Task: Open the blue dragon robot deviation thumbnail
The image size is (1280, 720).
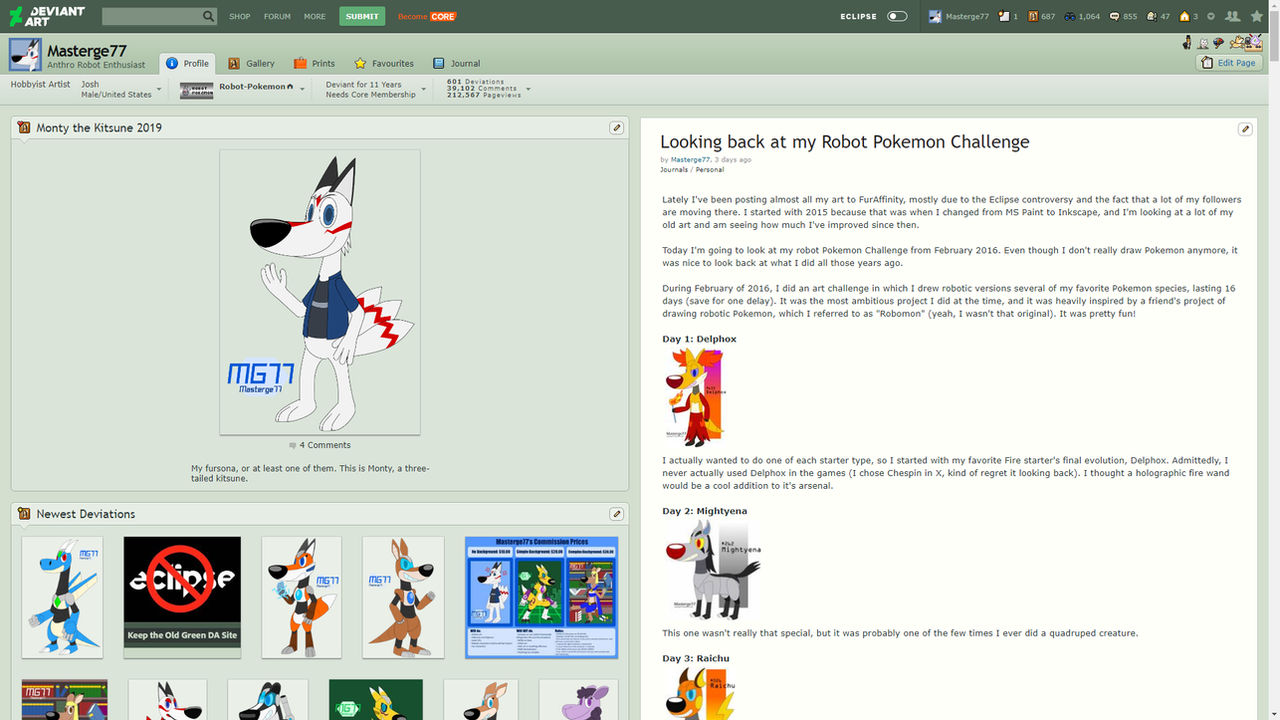Action: coord(62,597)
